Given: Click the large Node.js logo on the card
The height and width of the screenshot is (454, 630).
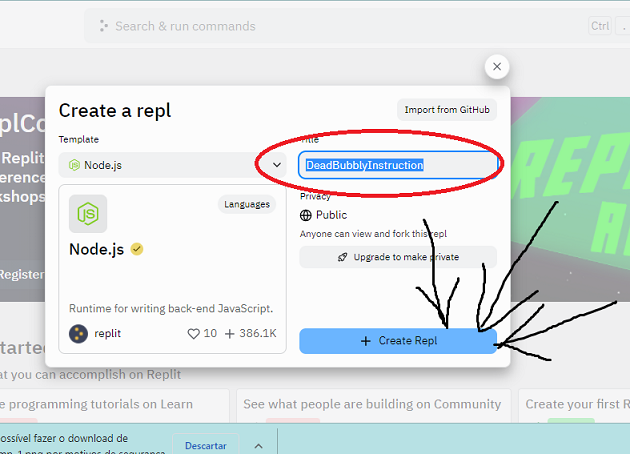Looking at the screenshot, I should point(88,214).
